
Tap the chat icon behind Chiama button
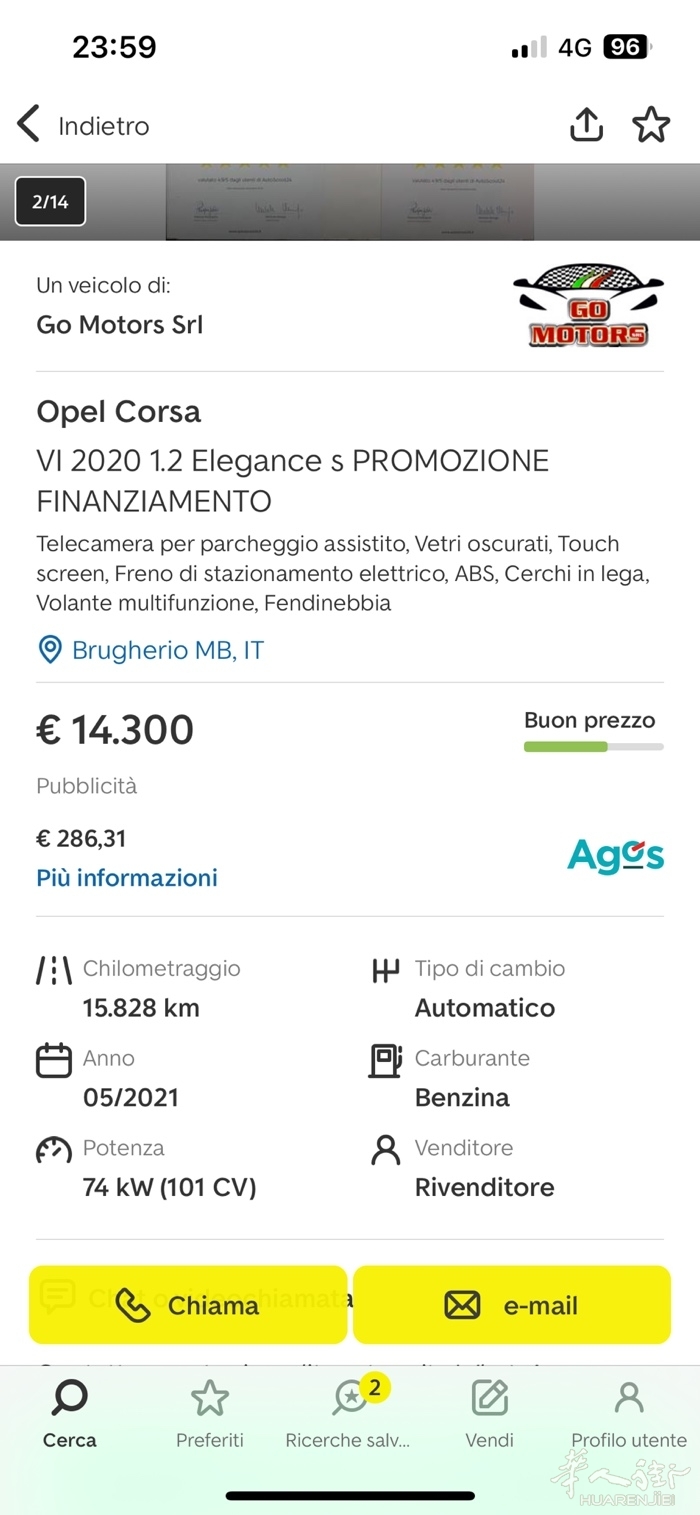[57, 1296]
